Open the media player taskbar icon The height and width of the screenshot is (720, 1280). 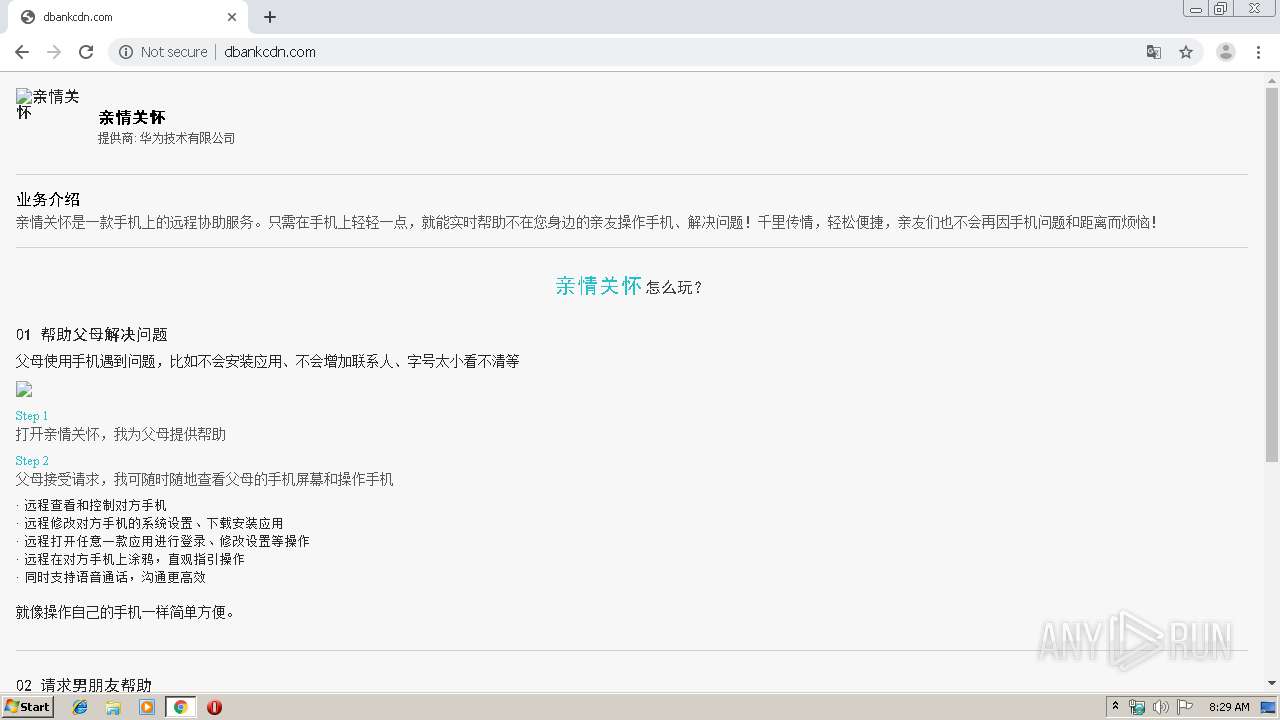[147, 707]
